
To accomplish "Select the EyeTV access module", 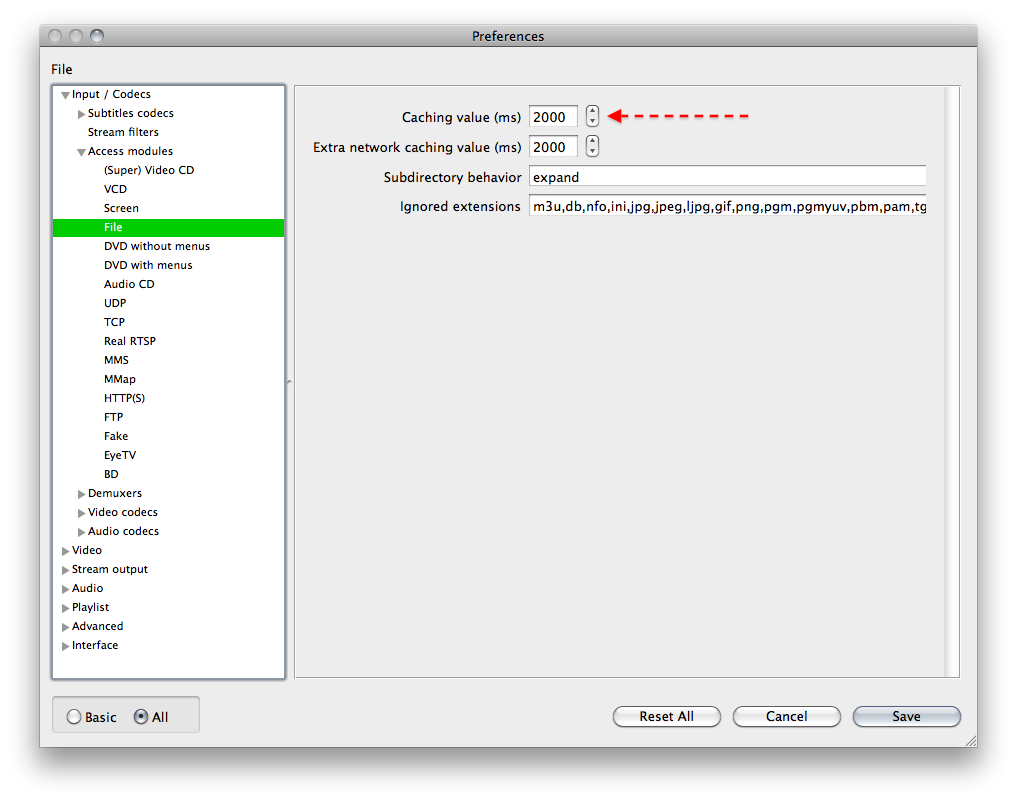I will point(120,455).
